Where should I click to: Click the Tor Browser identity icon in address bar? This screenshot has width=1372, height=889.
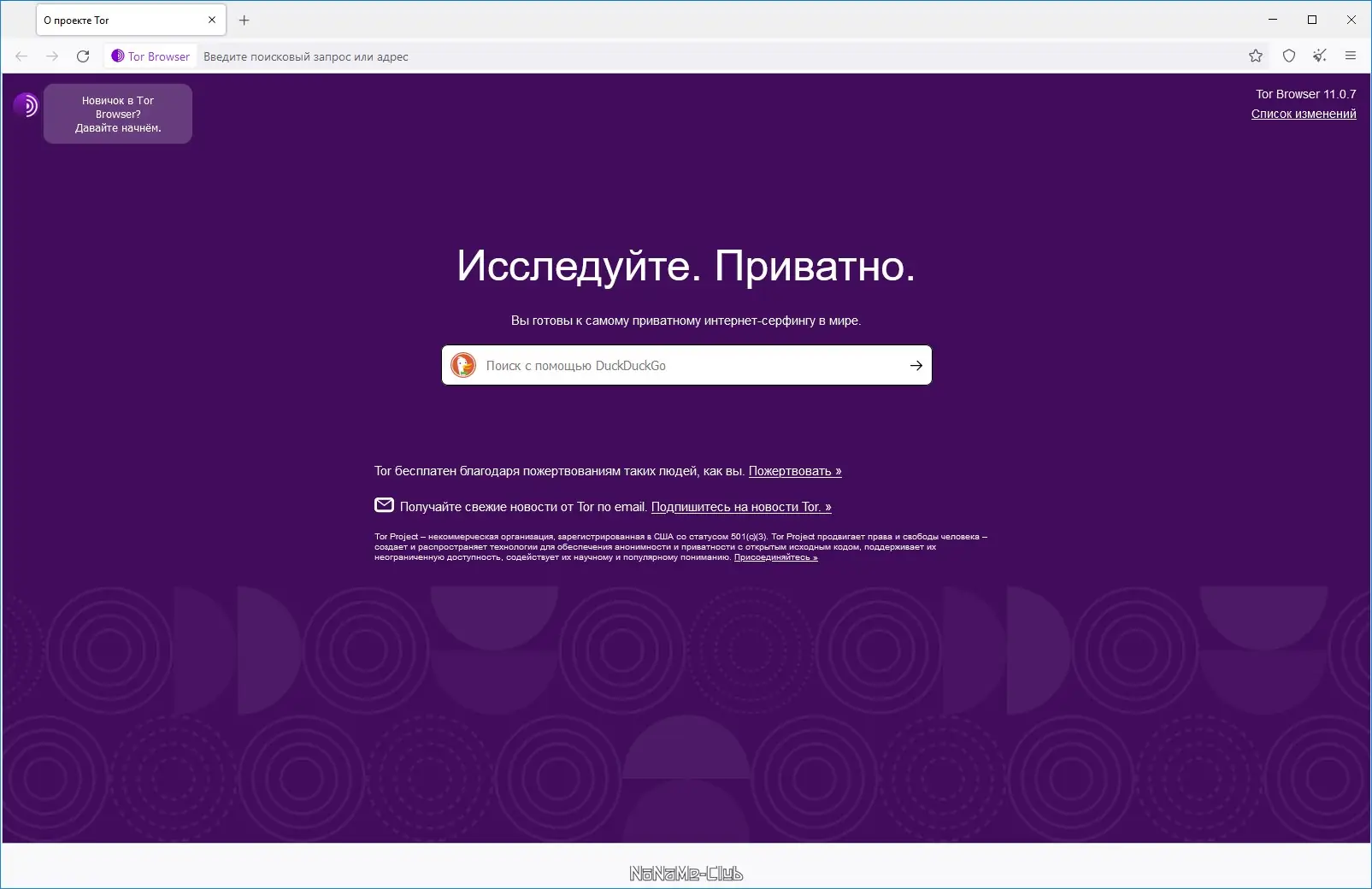point(150,56)
